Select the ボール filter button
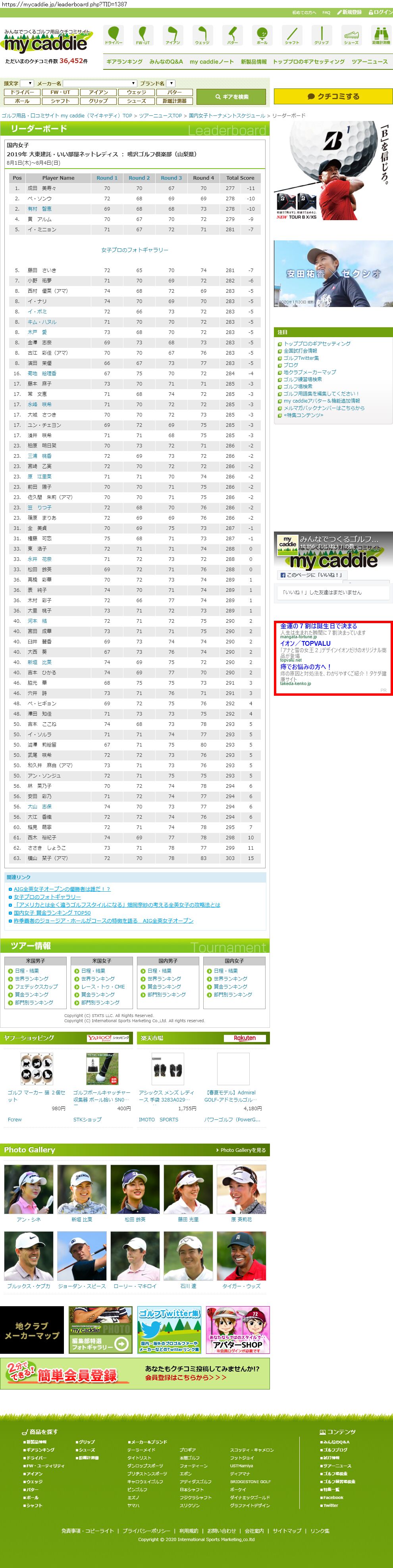Viewport: 393px width, 1568px height. pyautogui.click(x=22, y=101)
